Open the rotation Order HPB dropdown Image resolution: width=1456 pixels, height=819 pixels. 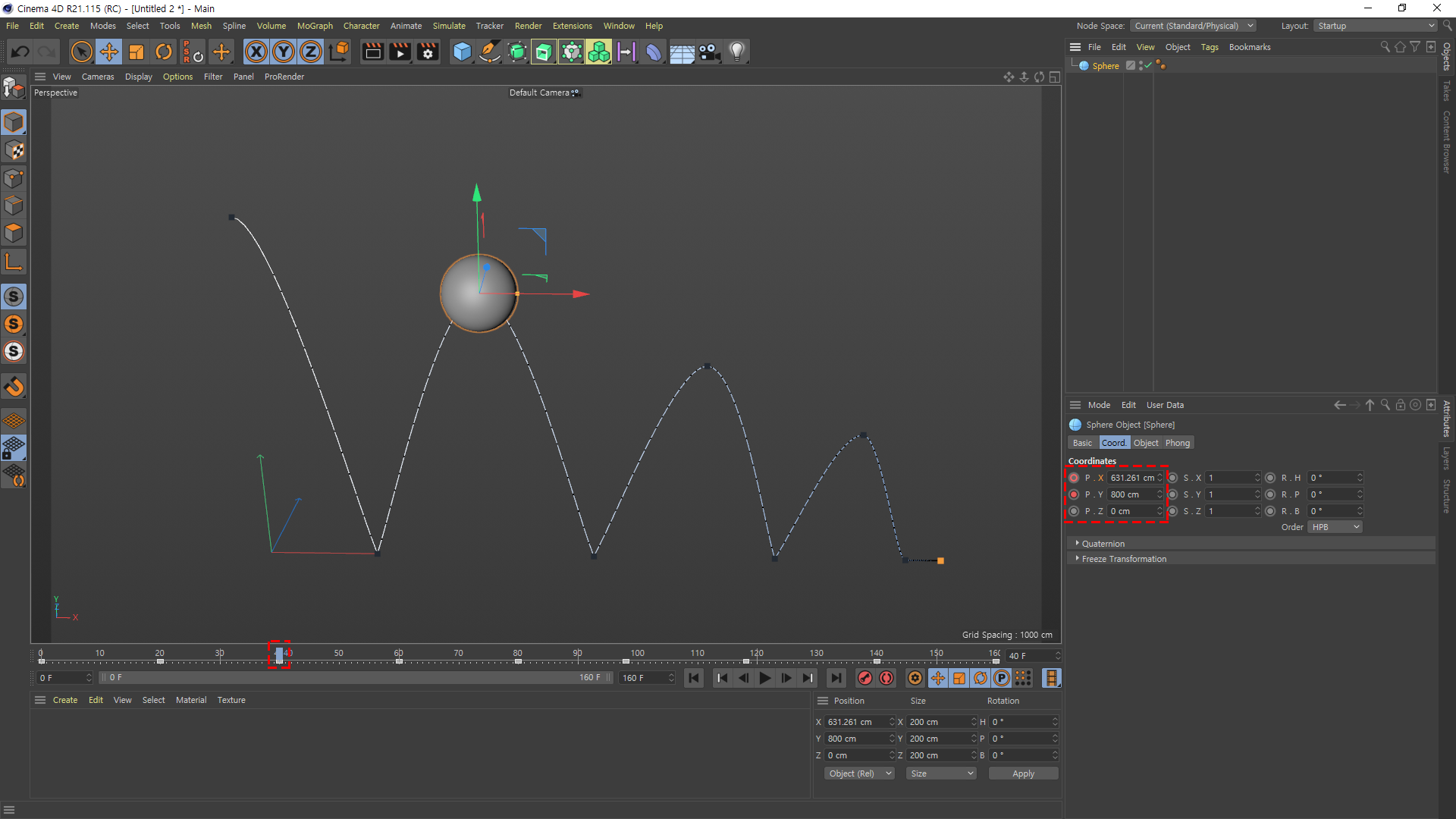tap(1334, 527)
